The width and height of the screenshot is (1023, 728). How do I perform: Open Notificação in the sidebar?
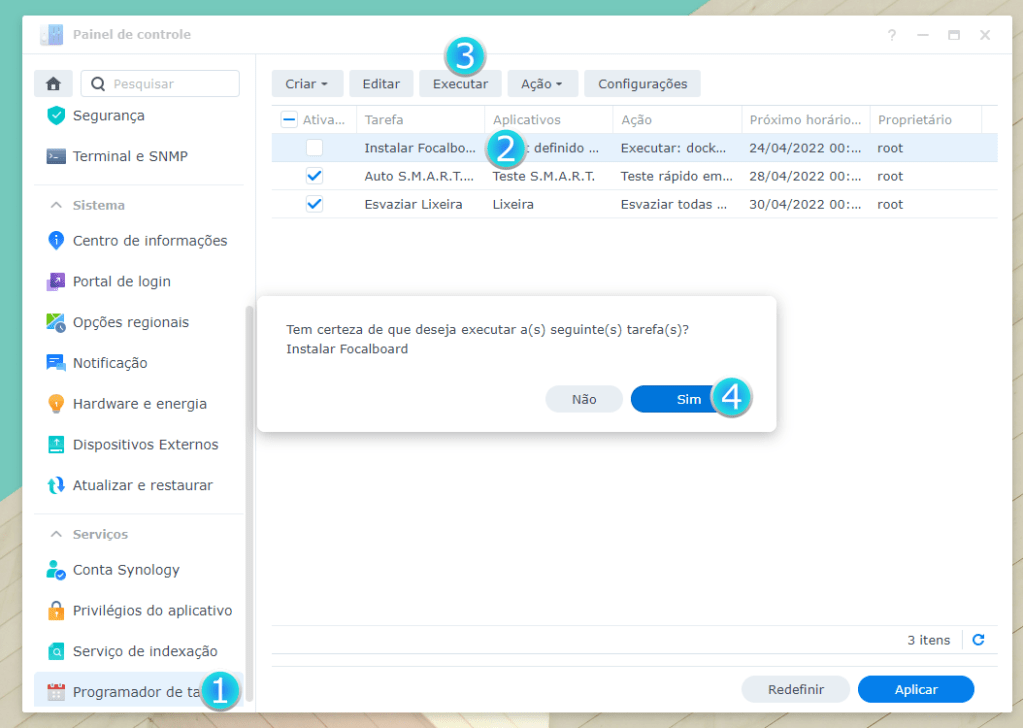110,363
